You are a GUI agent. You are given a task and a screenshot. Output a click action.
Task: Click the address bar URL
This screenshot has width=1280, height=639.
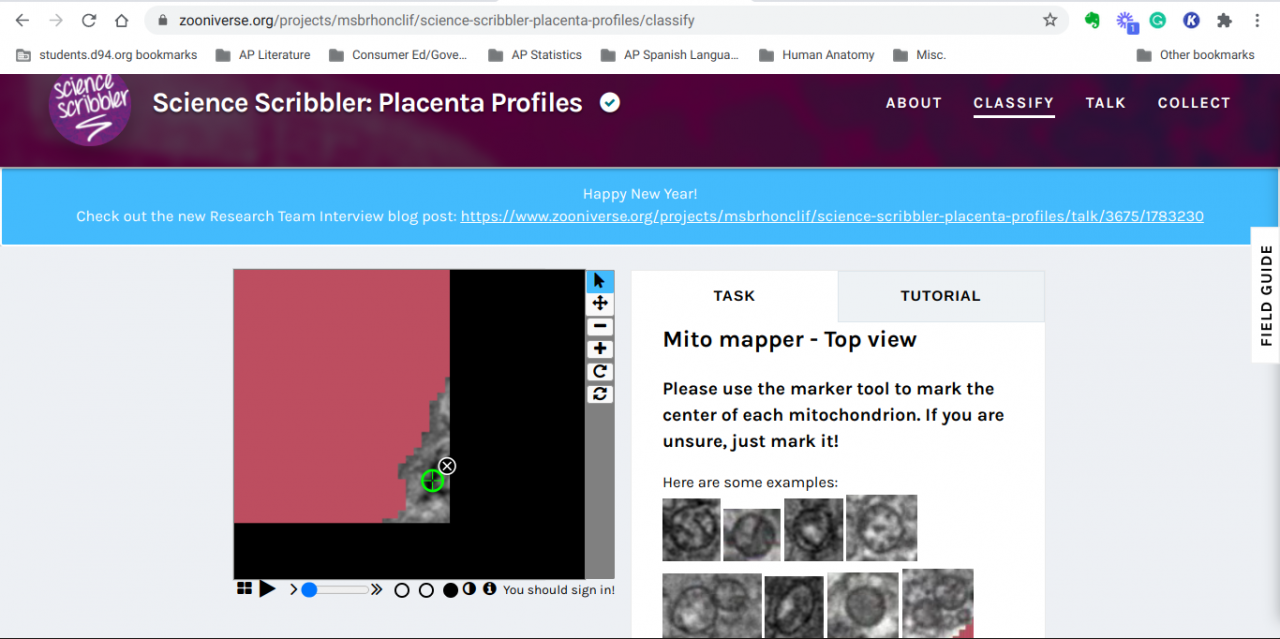click(437, 20)
